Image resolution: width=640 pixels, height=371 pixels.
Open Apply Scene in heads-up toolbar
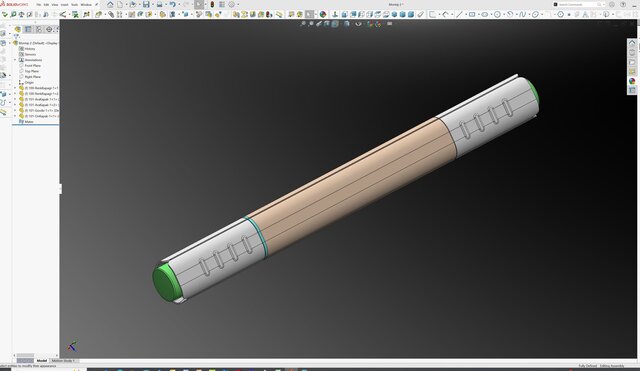point(378,24)
